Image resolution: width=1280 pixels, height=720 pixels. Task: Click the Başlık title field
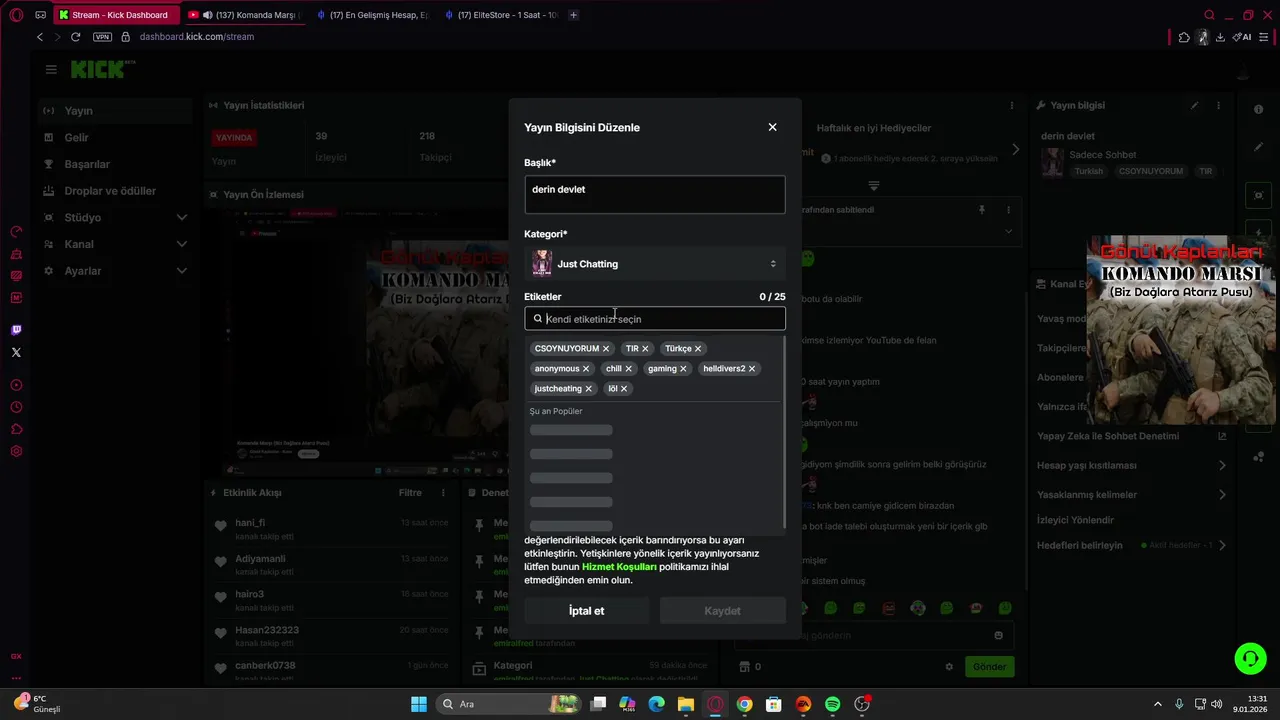(655, 194)
